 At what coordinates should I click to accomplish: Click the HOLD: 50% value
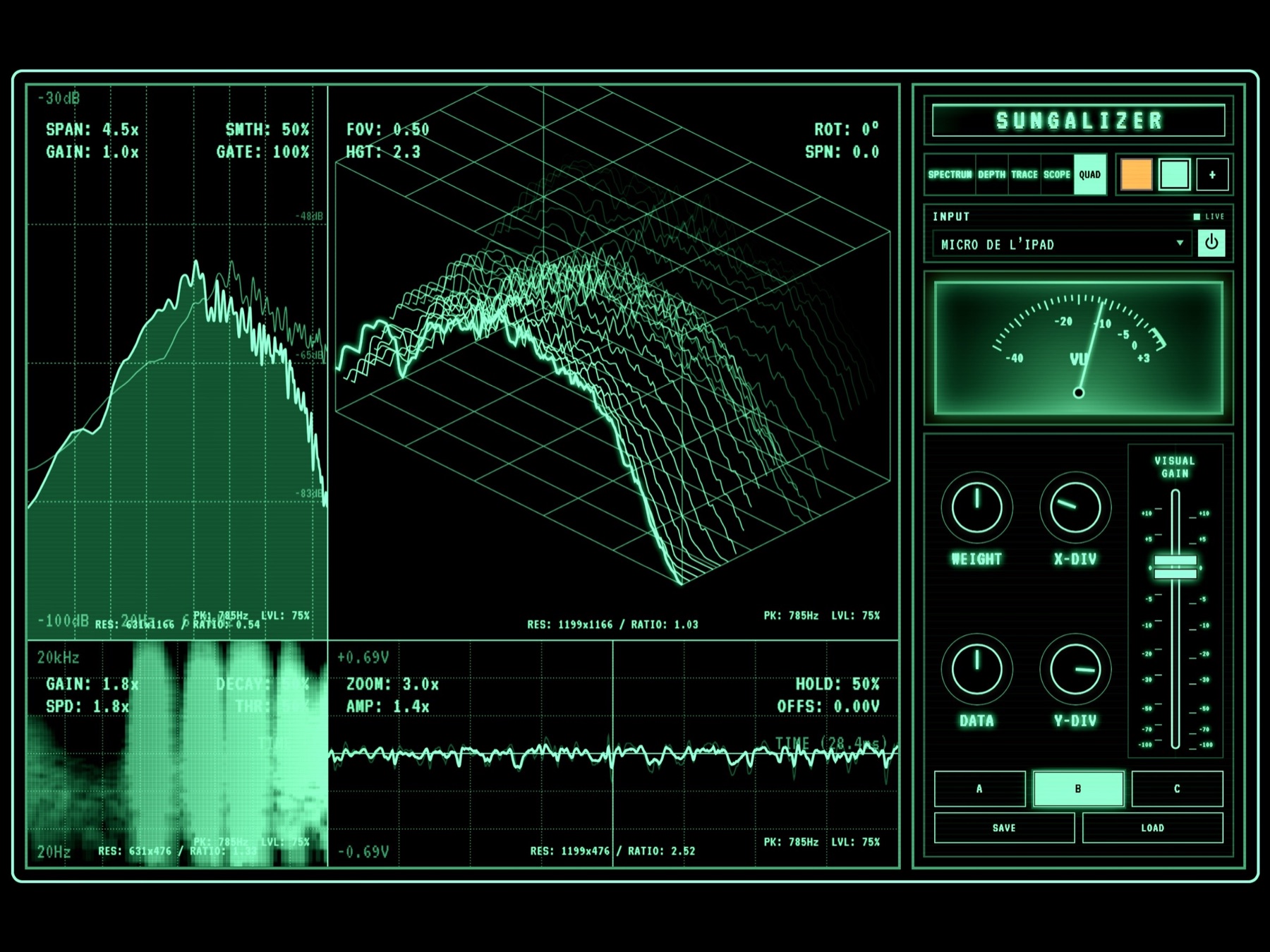[x=837, y=685]
